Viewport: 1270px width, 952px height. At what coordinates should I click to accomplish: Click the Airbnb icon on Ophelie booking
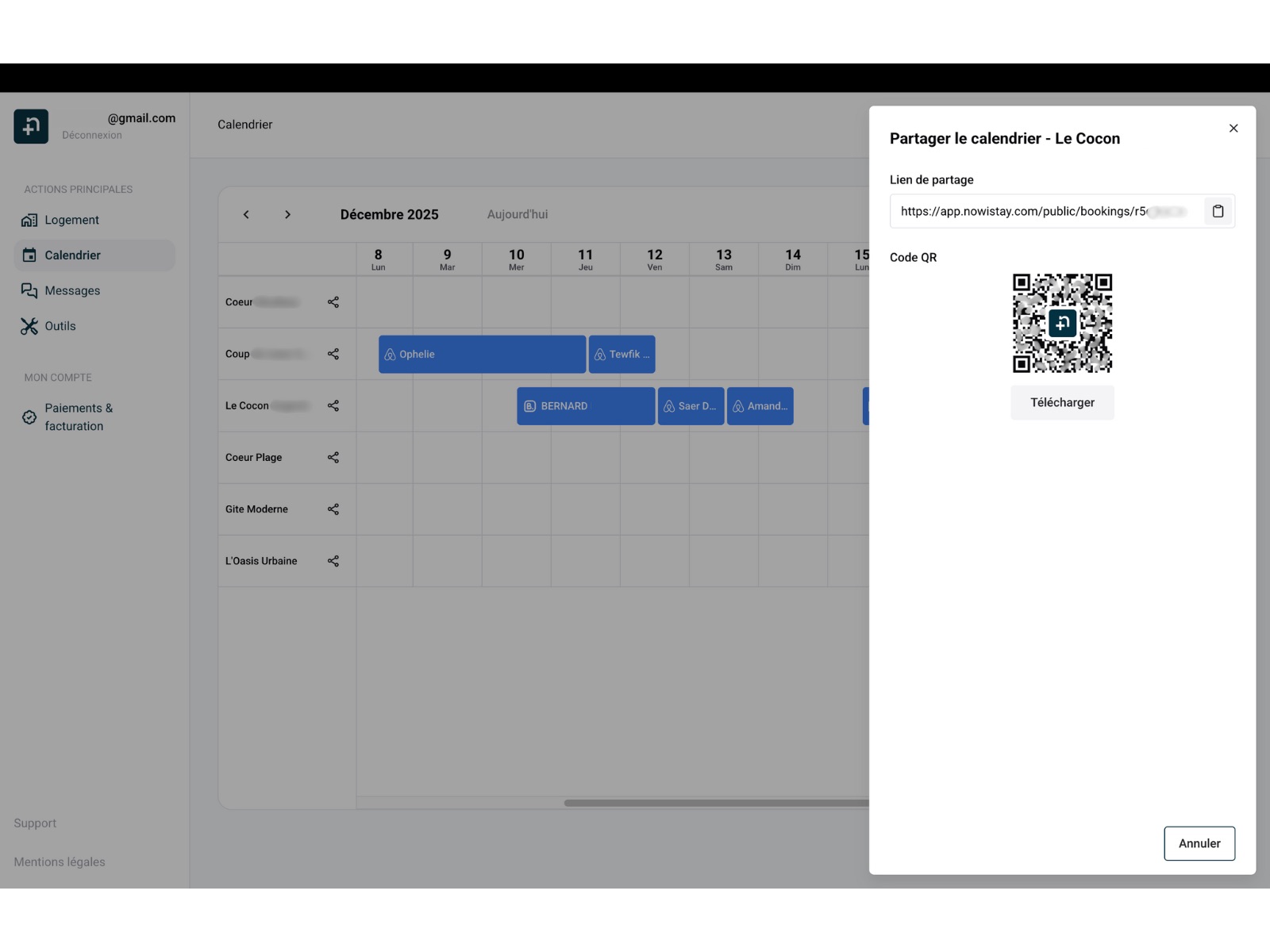(x=390, y=355)
